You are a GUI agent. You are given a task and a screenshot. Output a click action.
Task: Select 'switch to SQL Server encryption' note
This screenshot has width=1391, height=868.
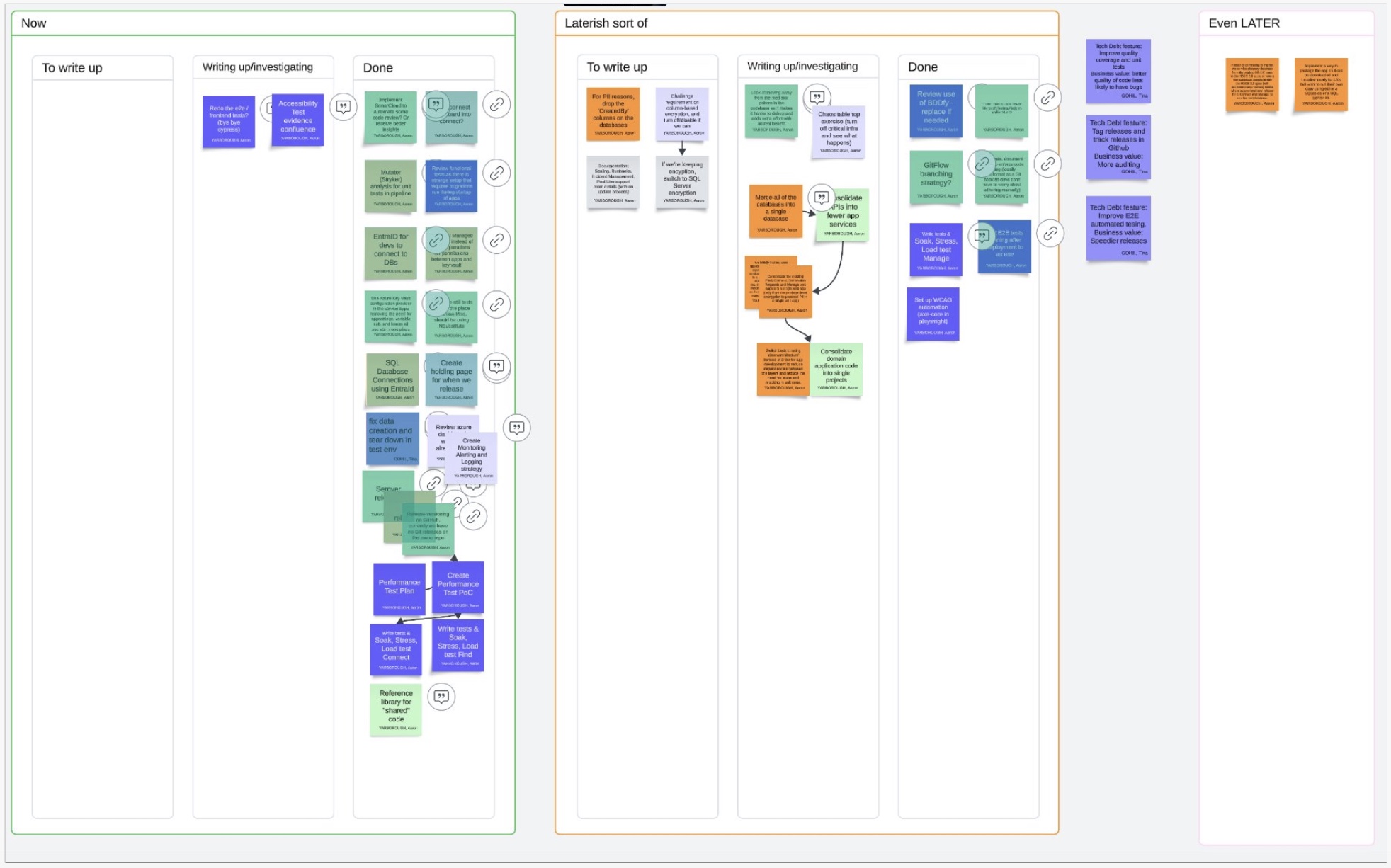tap(682, 182)
